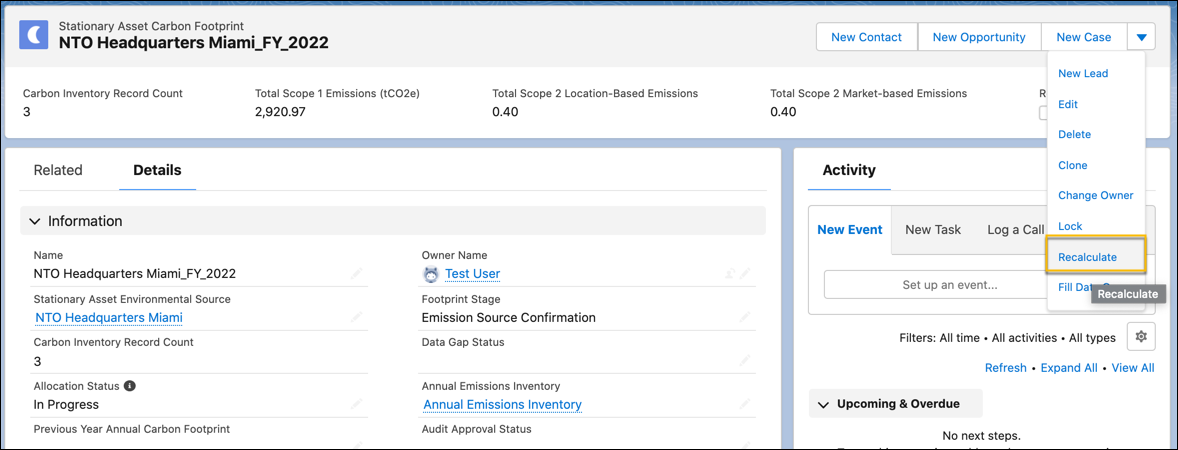The image size is (1178, 450).
Task: Click the pencil icon in the Owner Name row
Action: [x=745, y=274]
